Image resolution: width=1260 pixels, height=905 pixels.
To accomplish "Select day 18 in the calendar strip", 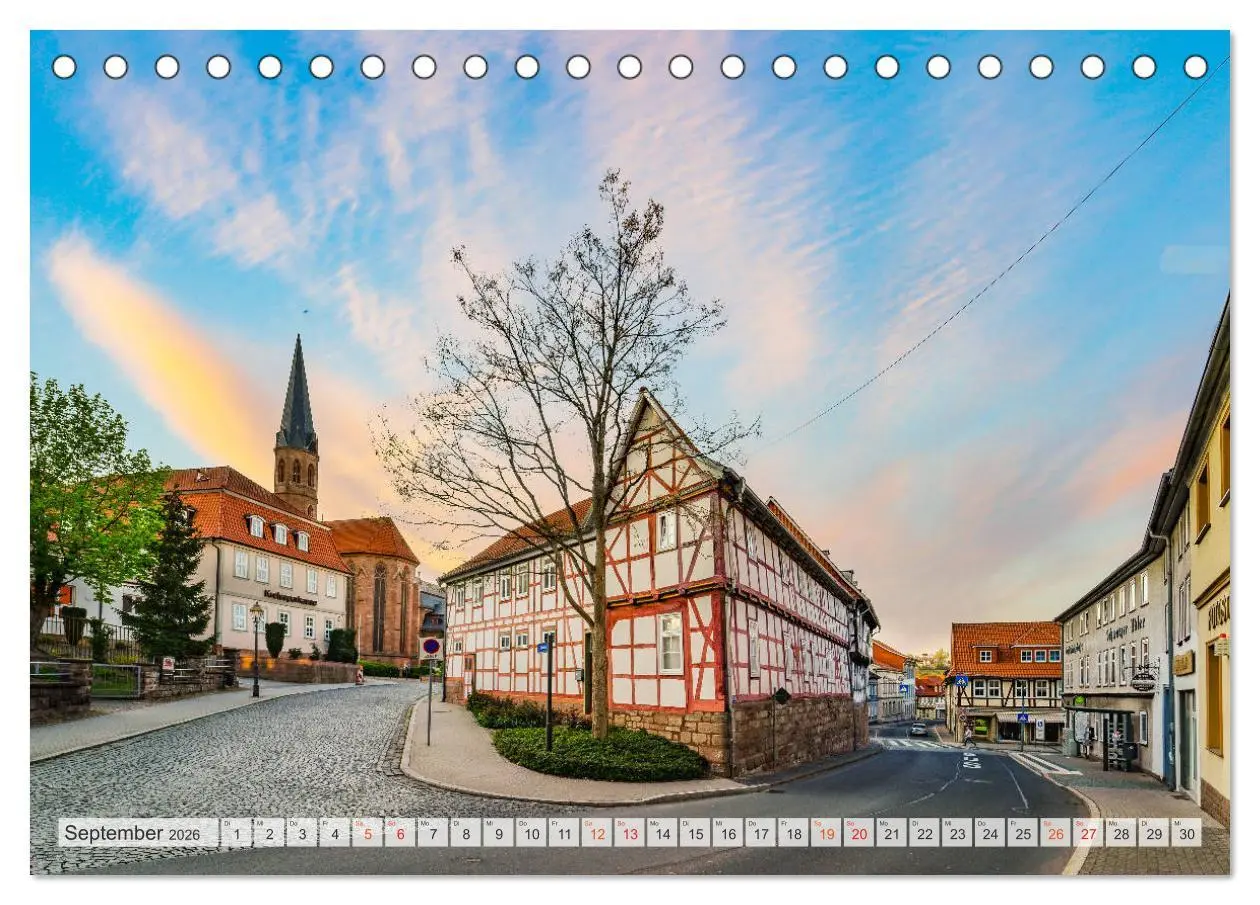I will coord(793,833).
